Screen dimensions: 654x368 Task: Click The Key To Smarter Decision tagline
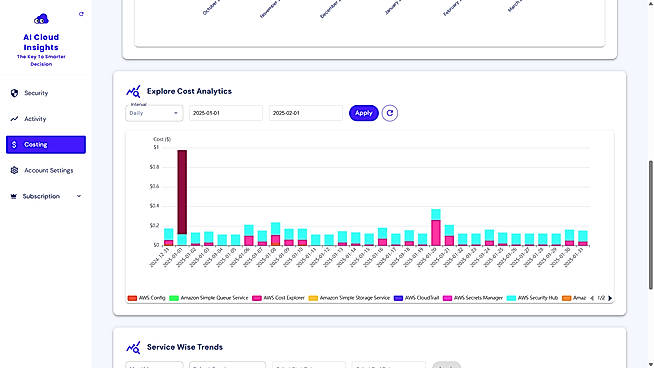click(x=41, y=60)
